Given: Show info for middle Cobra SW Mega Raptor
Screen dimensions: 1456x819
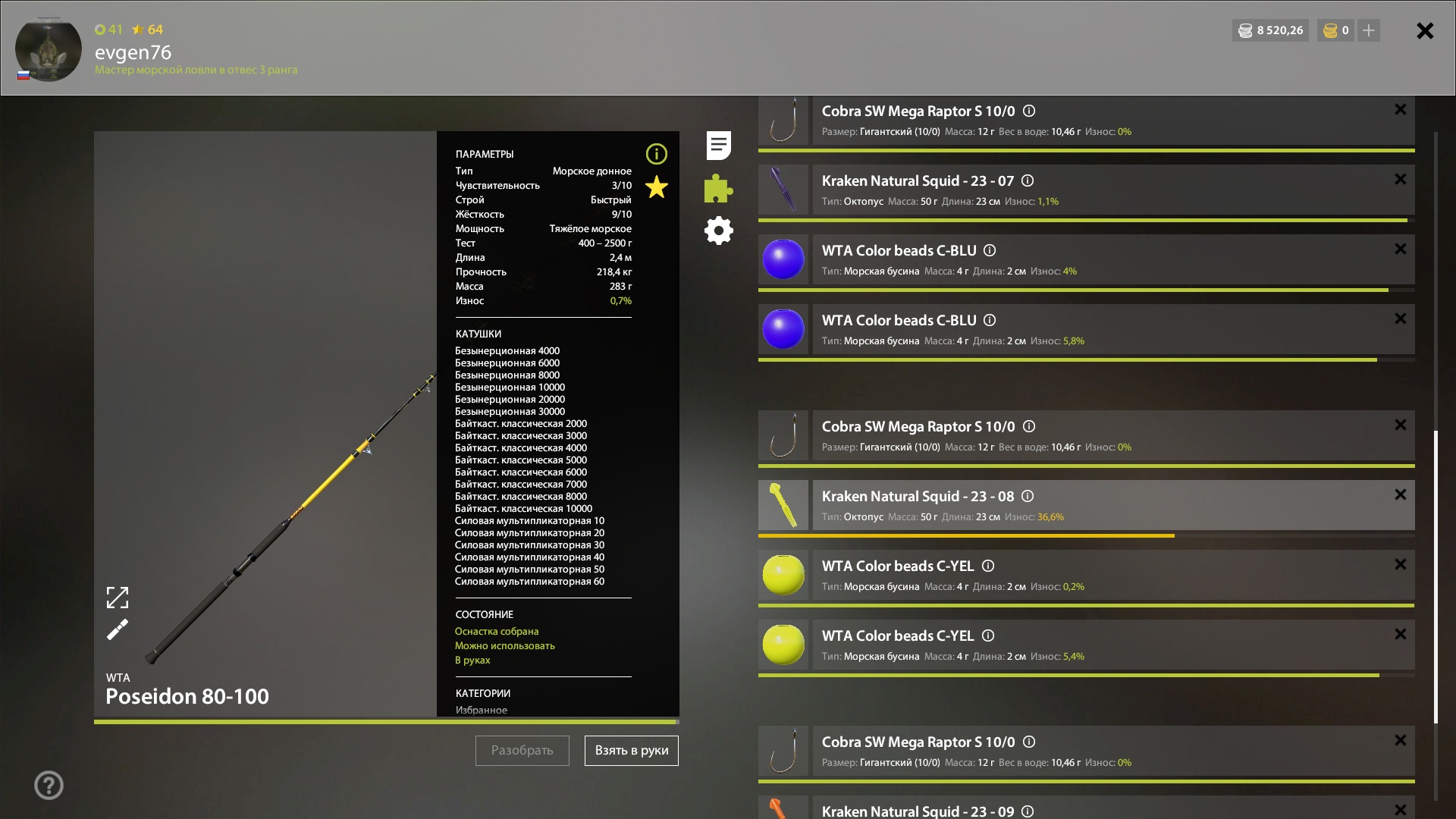Looking at the screenshot, I should pyautogui.click(x=1029, y=426).
